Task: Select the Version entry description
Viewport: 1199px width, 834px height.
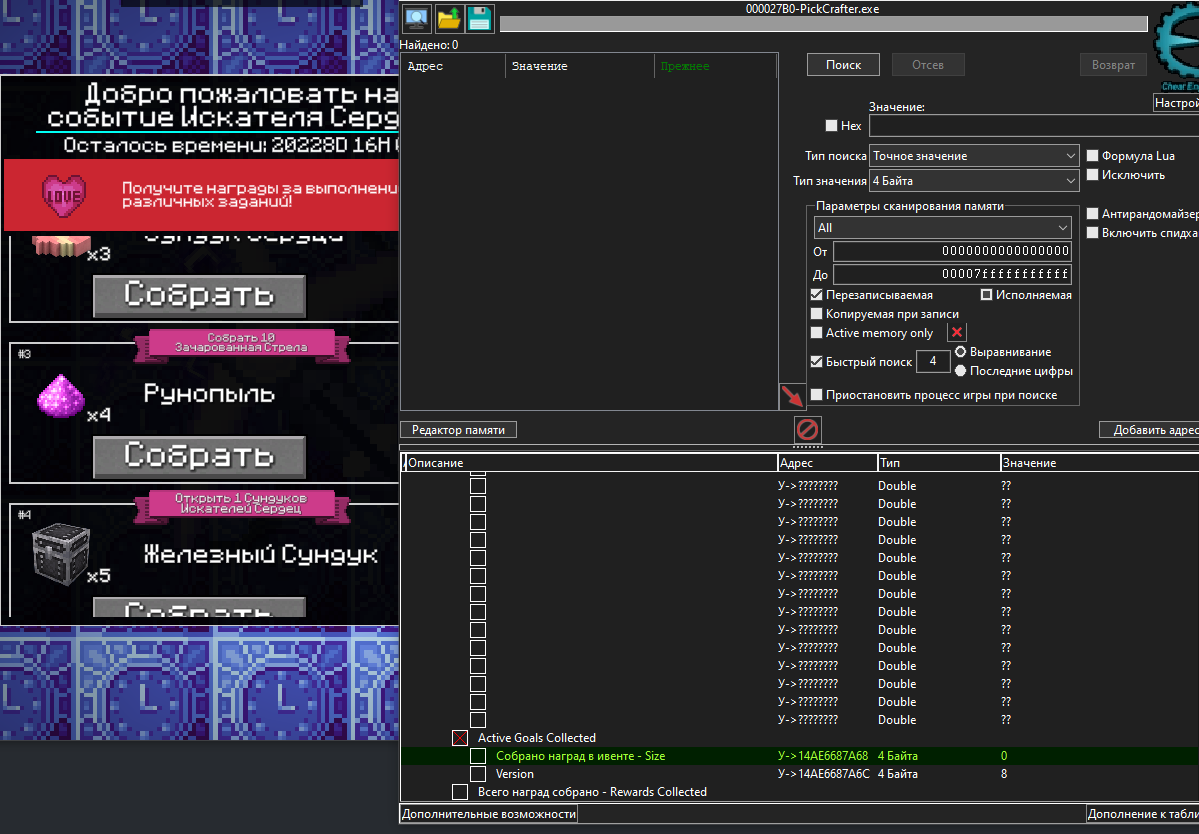Action: (515, 774)
